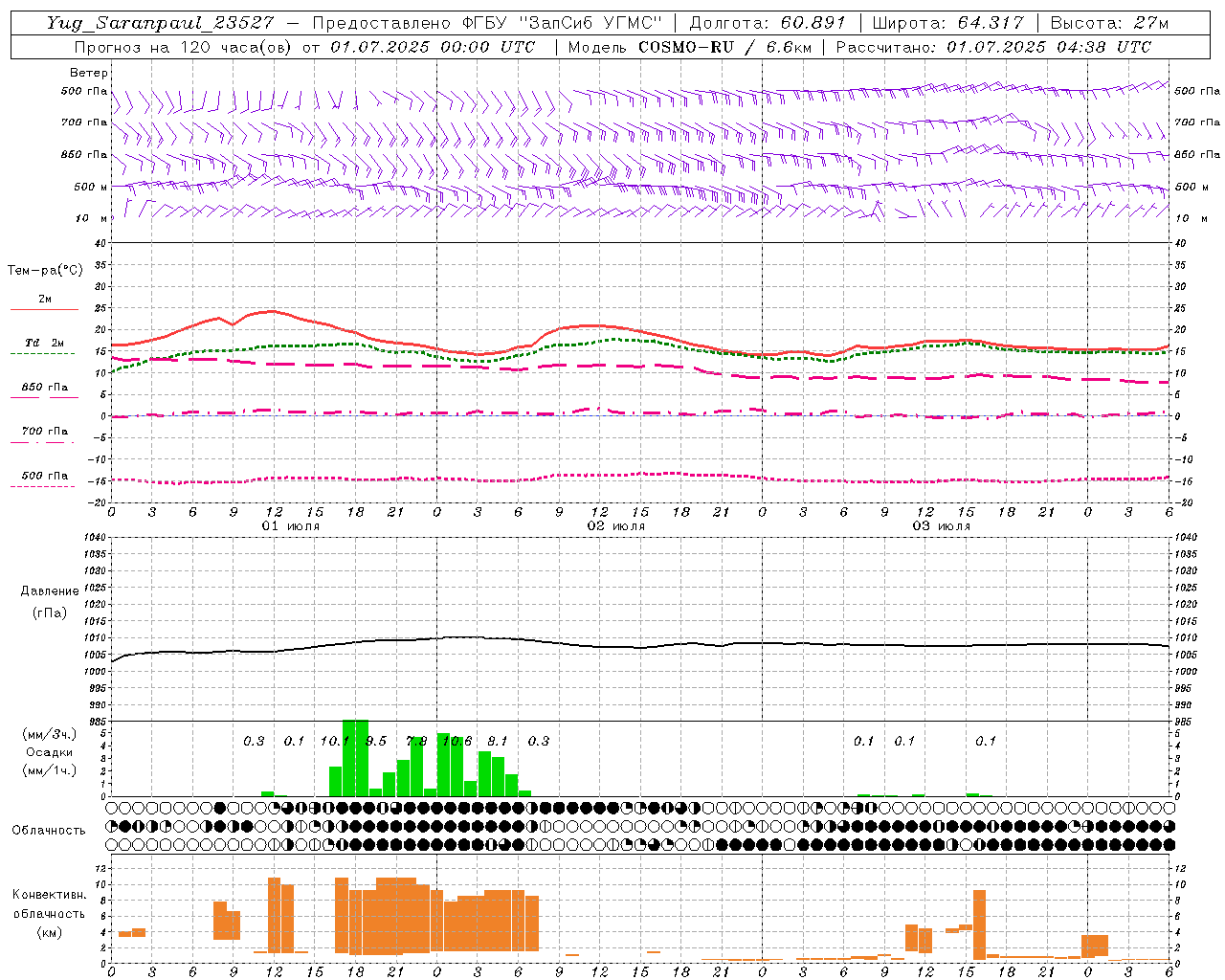
Task: Click the Осадки precipitation label
Action: (50, 752)
